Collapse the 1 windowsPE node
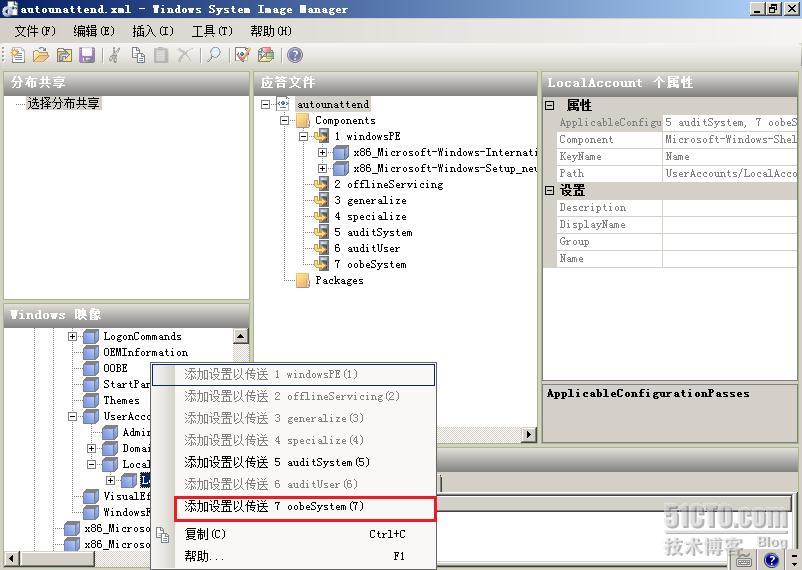This screenshot has width=802, height=570. (303, 137)
